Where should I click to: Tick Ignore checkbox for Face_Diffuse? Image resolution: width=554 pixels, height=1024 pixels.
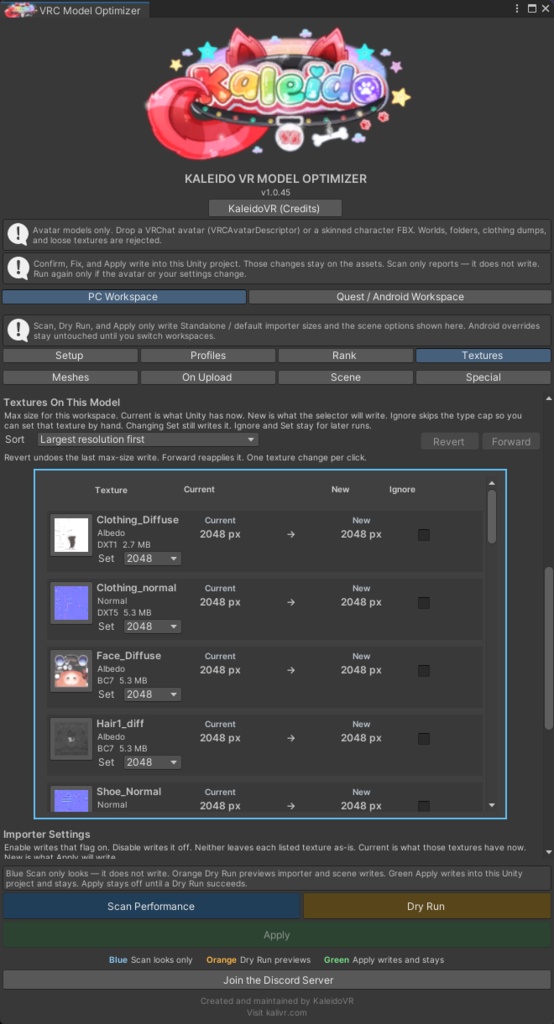424,671
